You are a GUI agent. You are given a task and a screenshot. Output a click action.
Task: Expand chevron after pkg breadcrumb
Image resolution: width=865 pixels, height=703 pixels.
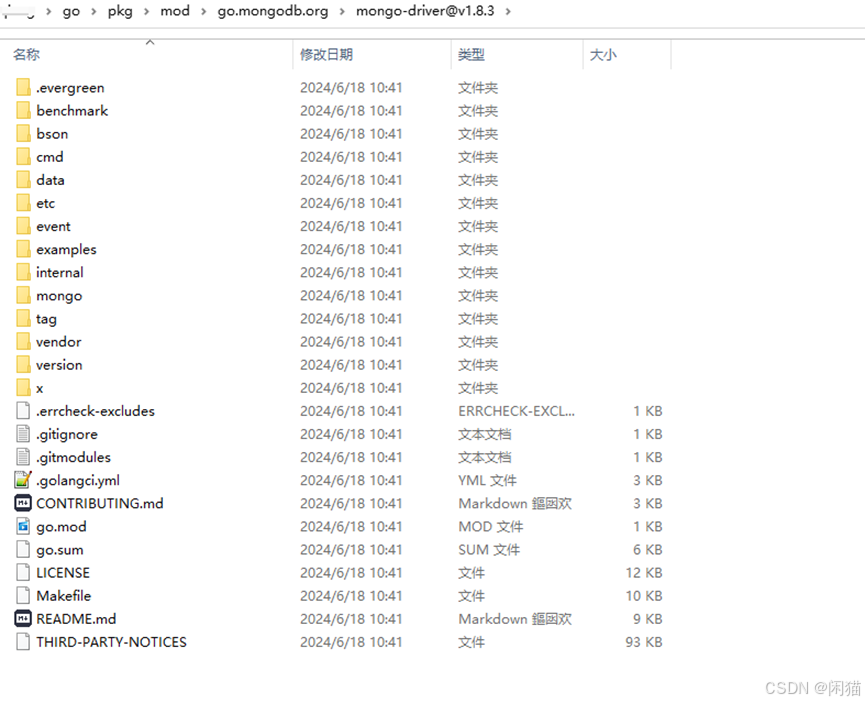click(147, 12)
